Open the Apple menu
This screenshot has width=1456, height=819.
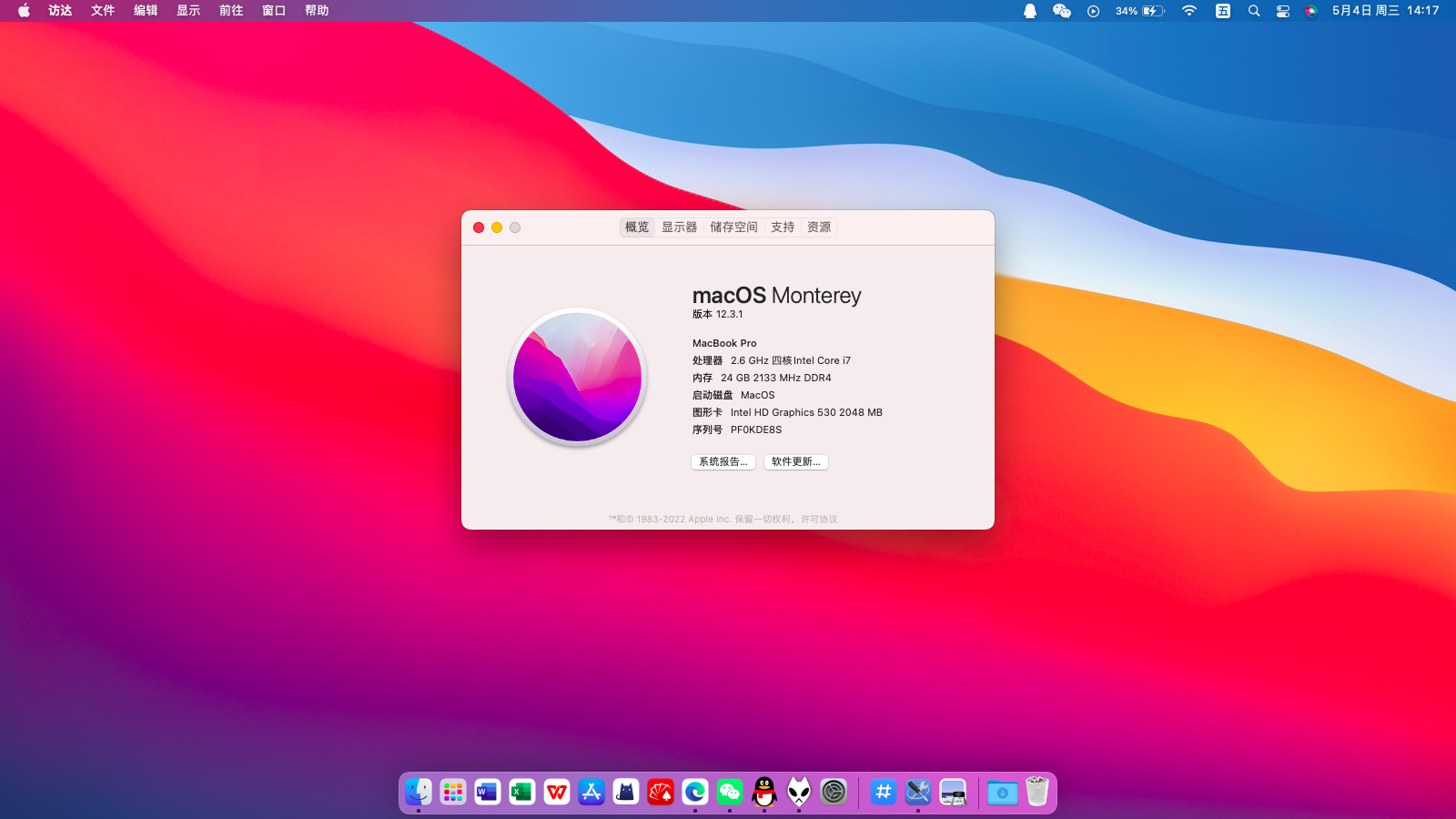(x=24, y=11)
